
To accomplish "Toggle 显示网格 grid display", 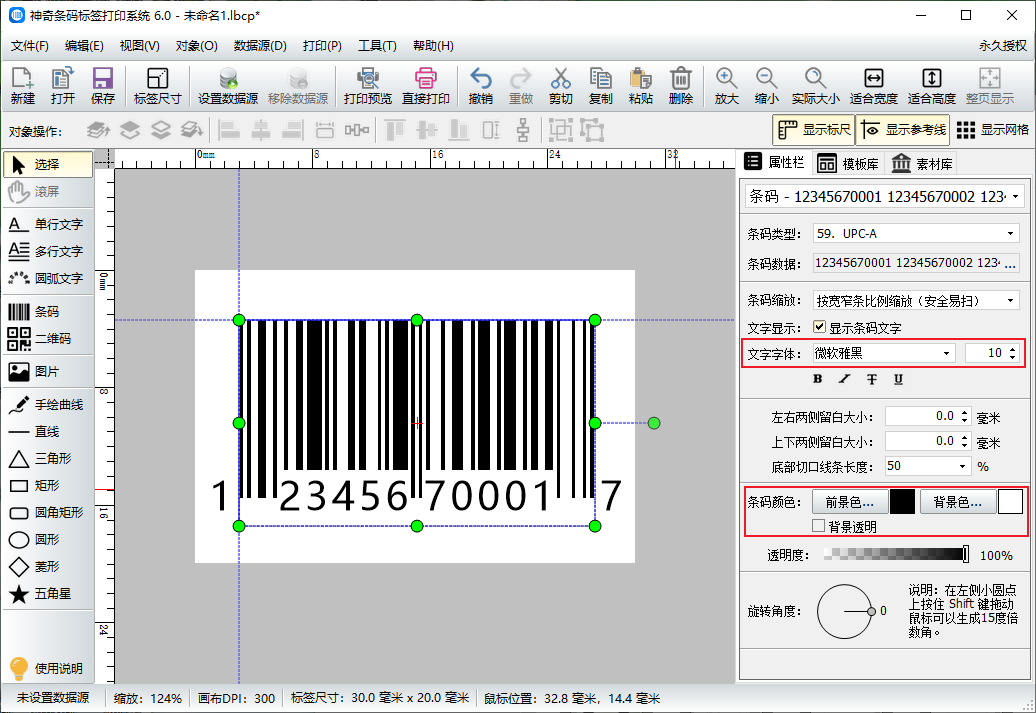I will tap(992, 130).
